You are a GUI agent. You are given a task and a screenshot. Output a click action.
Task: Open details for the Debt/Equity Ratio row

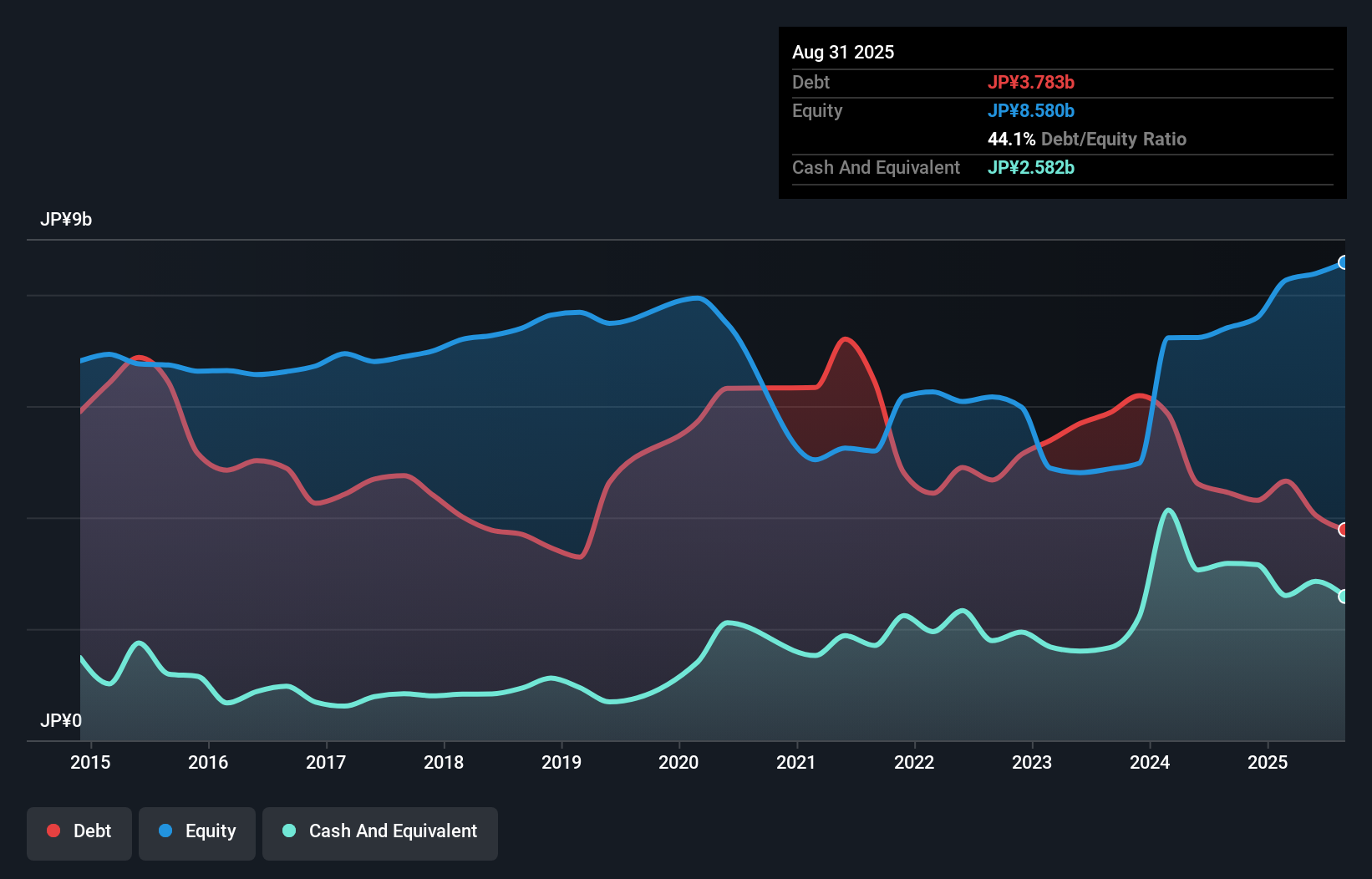point(1087,139)
